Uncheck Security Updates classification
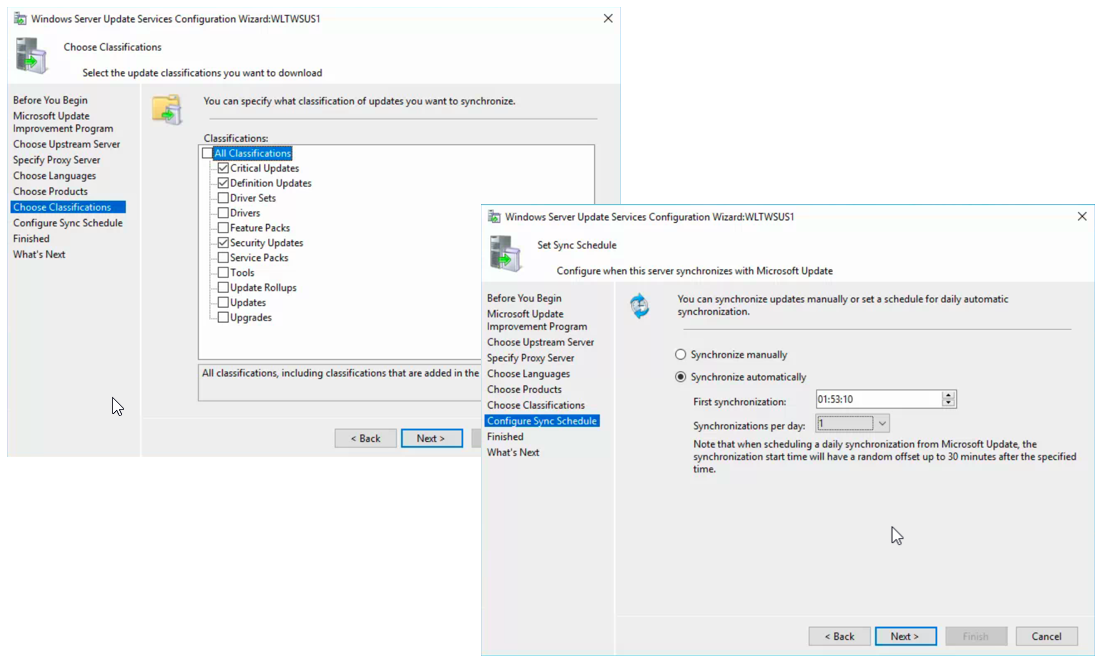The image size is (1104, 662). (223, 243)
